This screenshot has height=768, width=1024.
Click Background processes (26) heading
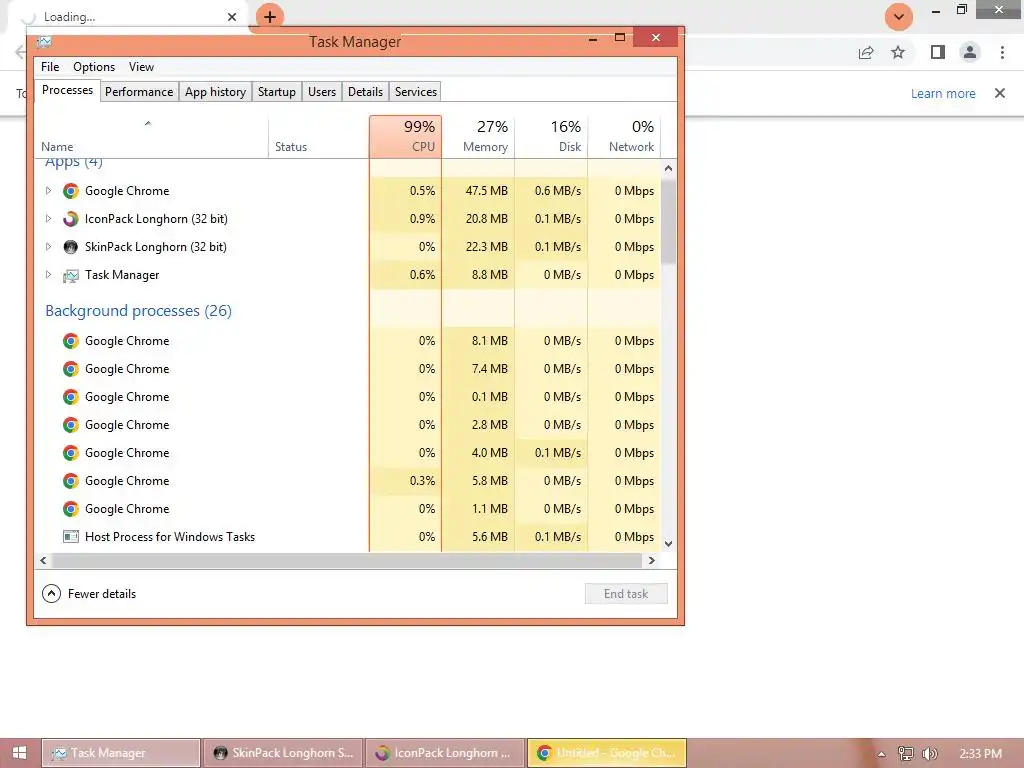click(x=138, y=311)
